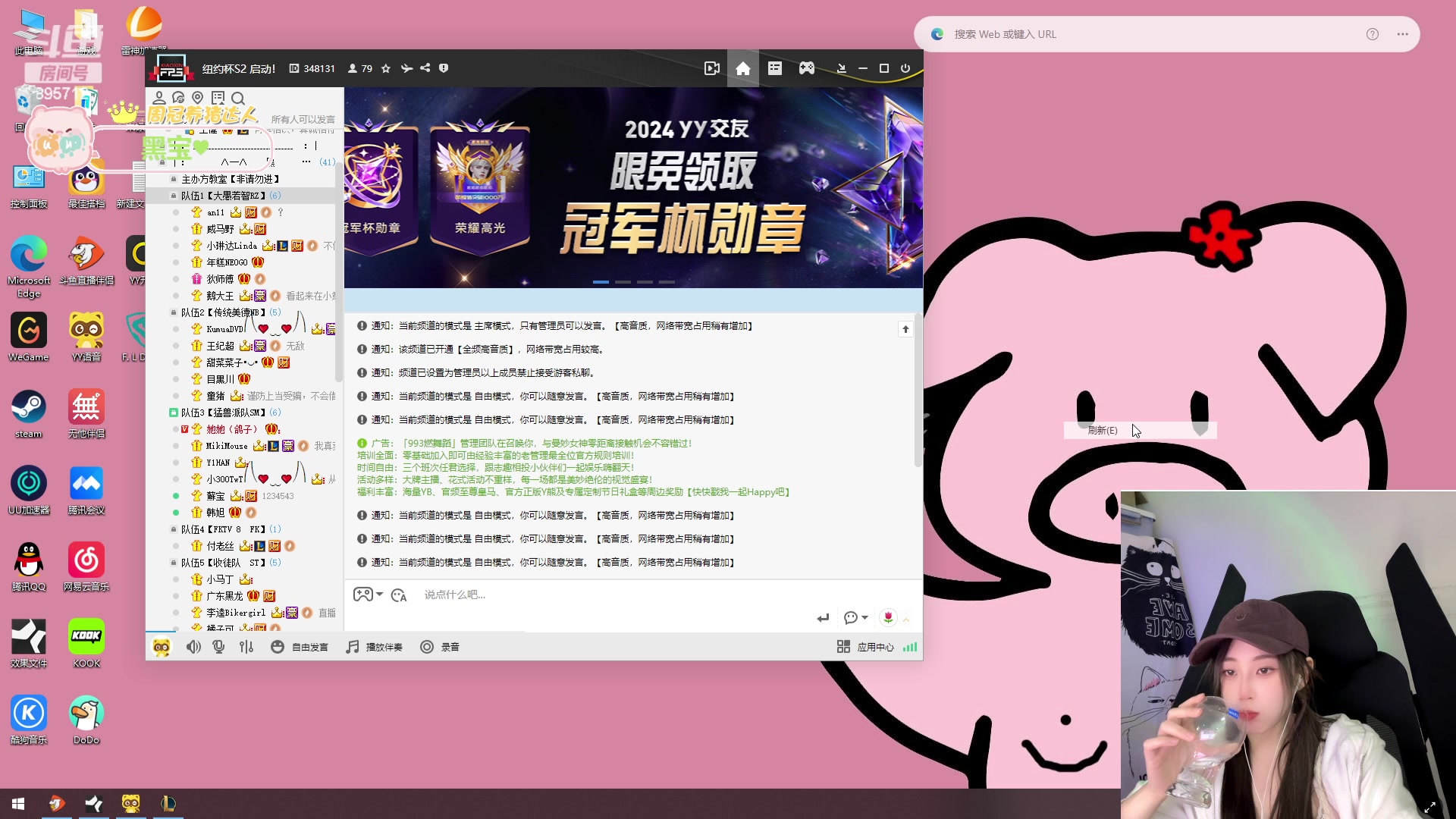Click 刷新(E) in the context menu
1456x819 pixels.
point(1101,430)
